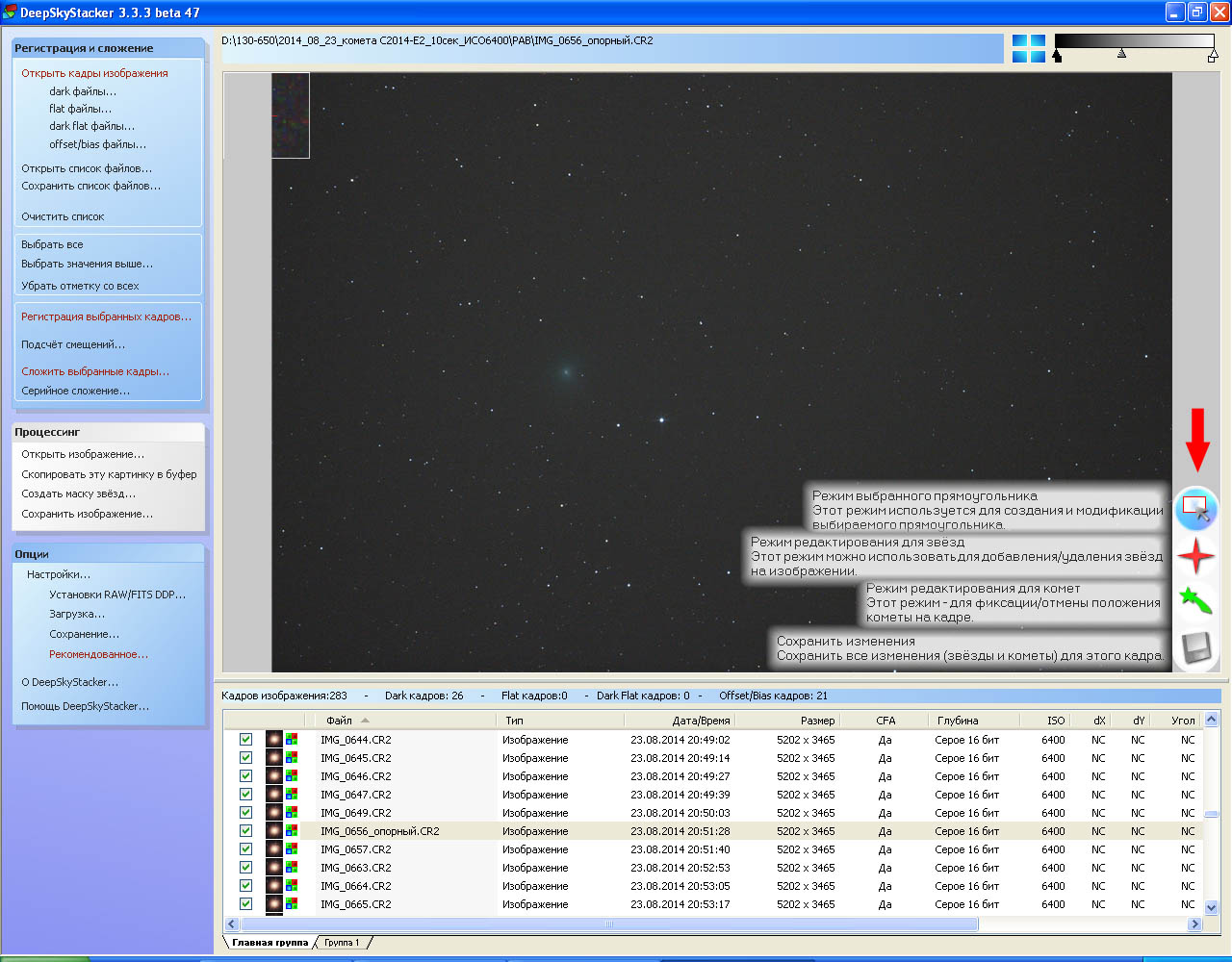Screen dimensions: 1232x962
Task: Toggle checkbox for IMG_0656_опорный.CR2
Action: [245, 831]
